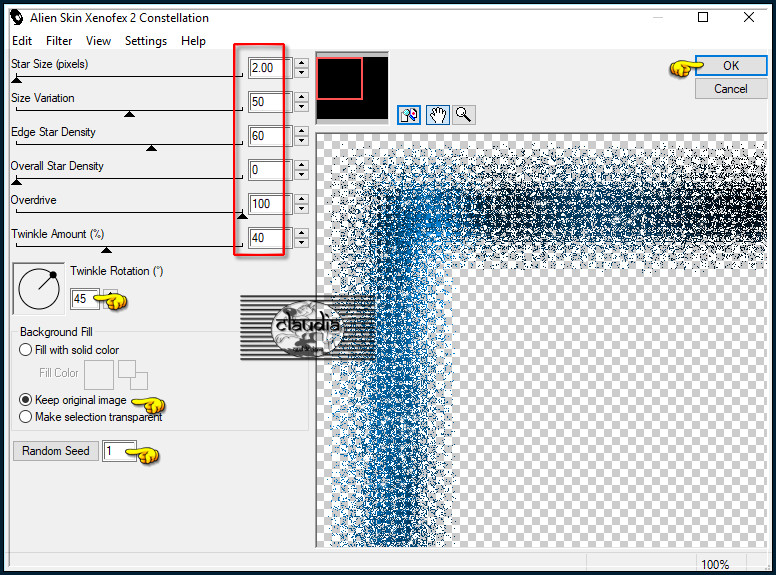Screen dimensions: 776x575
Task: Maximize the Constellation dialog window
Action: (703, 17)
